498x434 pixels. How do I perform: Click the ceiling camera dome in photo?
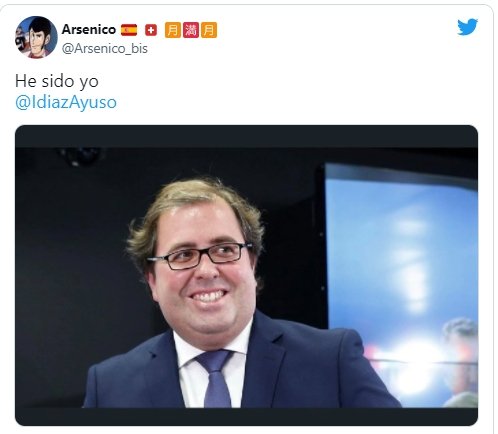point(81,157)
